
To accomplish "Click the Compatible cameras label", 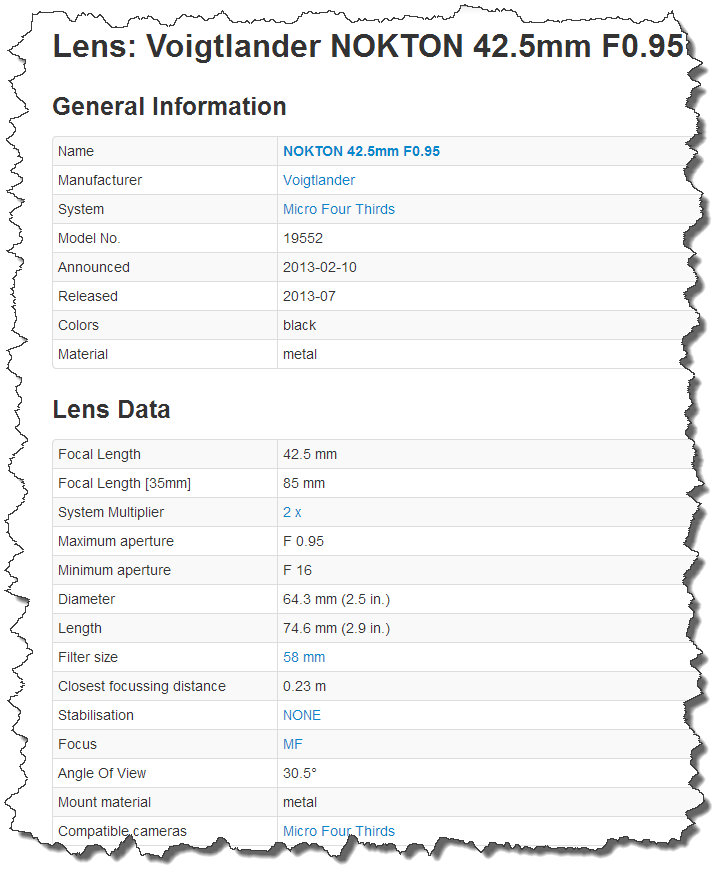I will (x=122, y=831).
